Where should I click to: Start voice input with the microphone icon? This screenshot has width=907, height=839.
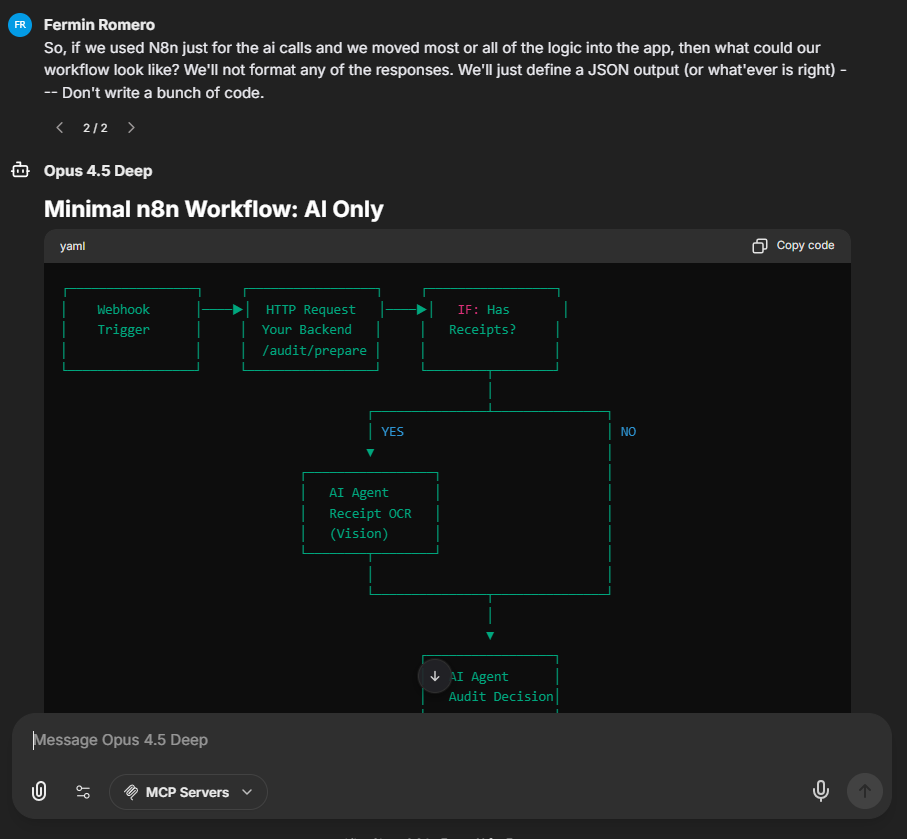pos(820,791)
